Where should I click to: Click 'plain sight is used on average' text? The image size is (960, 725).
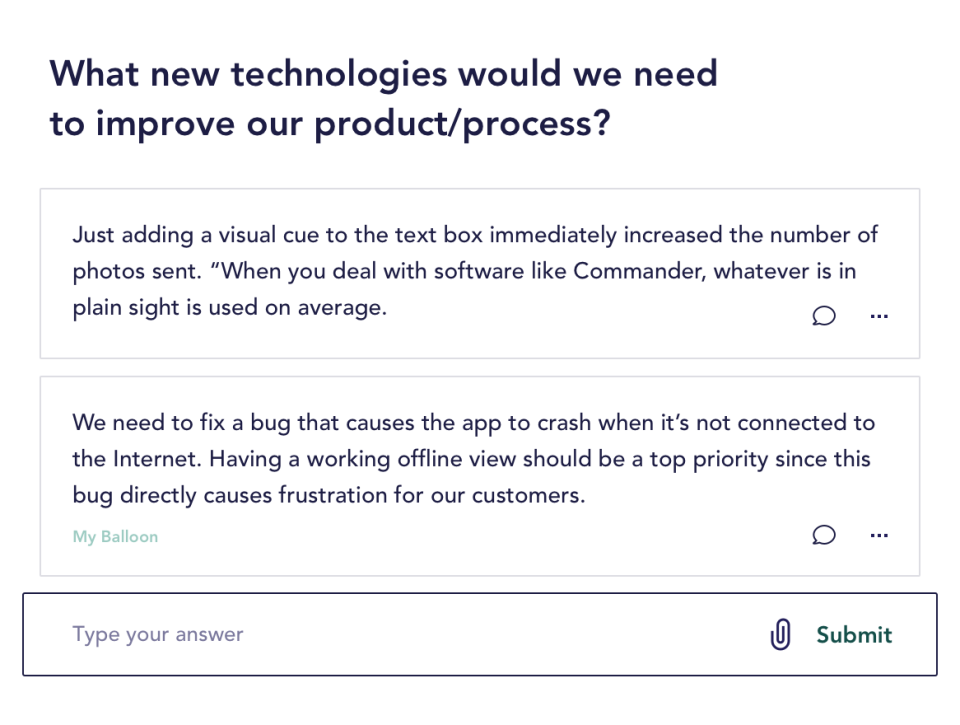[x=229, y=307]
